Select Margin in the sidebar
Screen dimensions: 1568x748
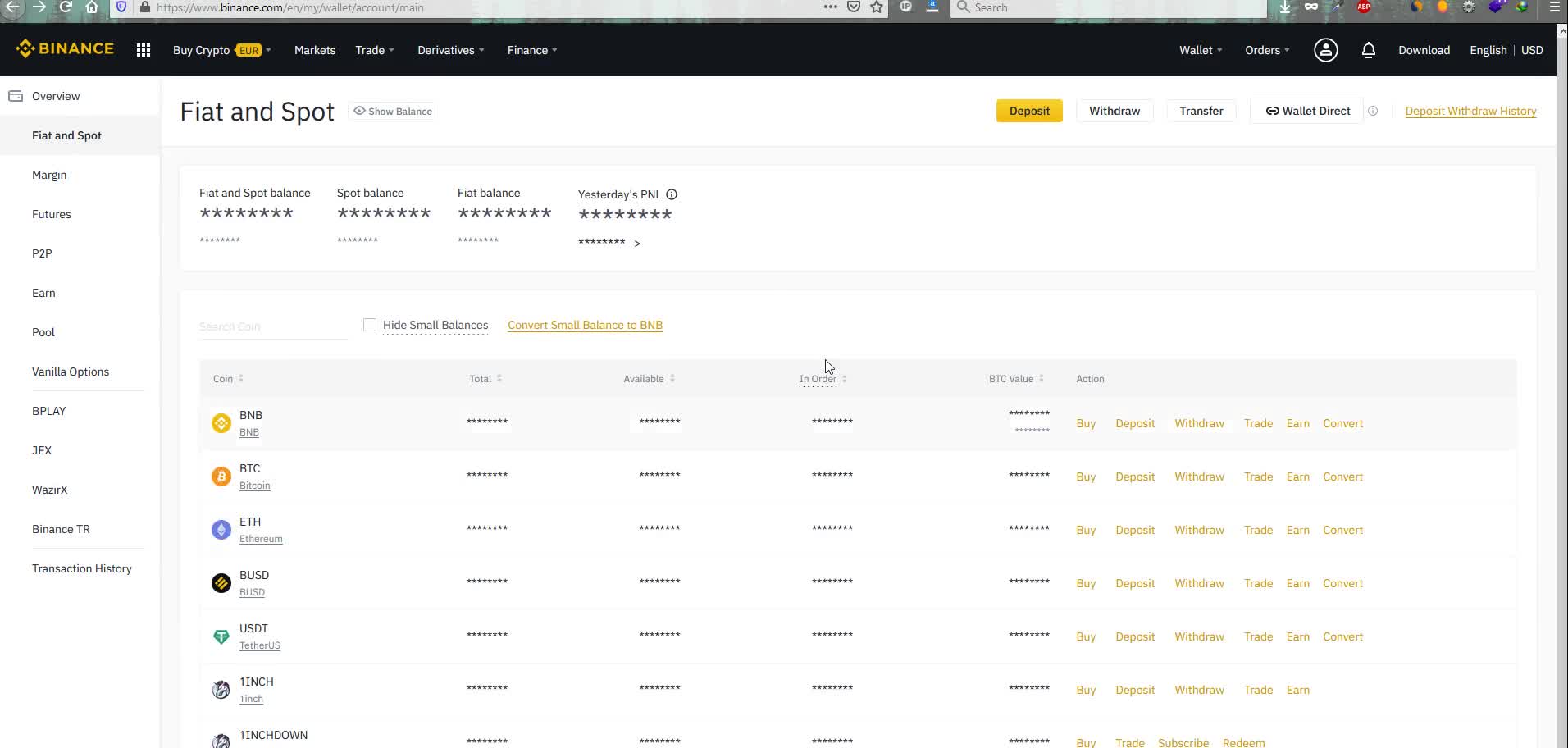pyautogui.click(x=49, y=175)
